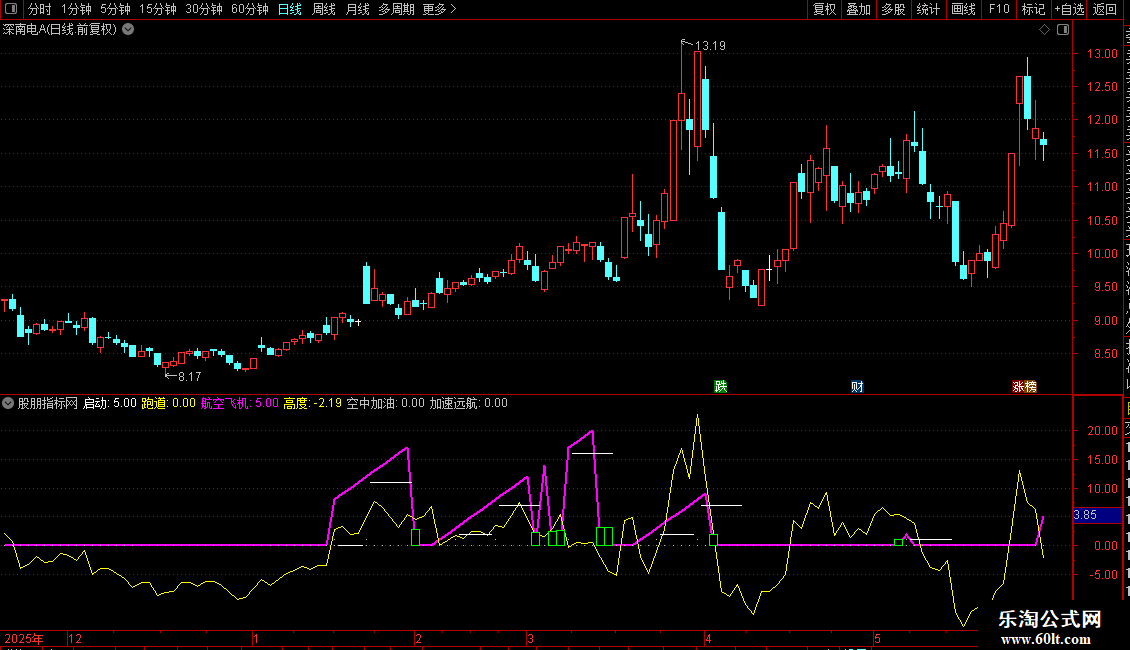Viewport: 1130px width, 650px height.
Task: Toggle the chart pane split icon
Action: (x=1063, y=30)
